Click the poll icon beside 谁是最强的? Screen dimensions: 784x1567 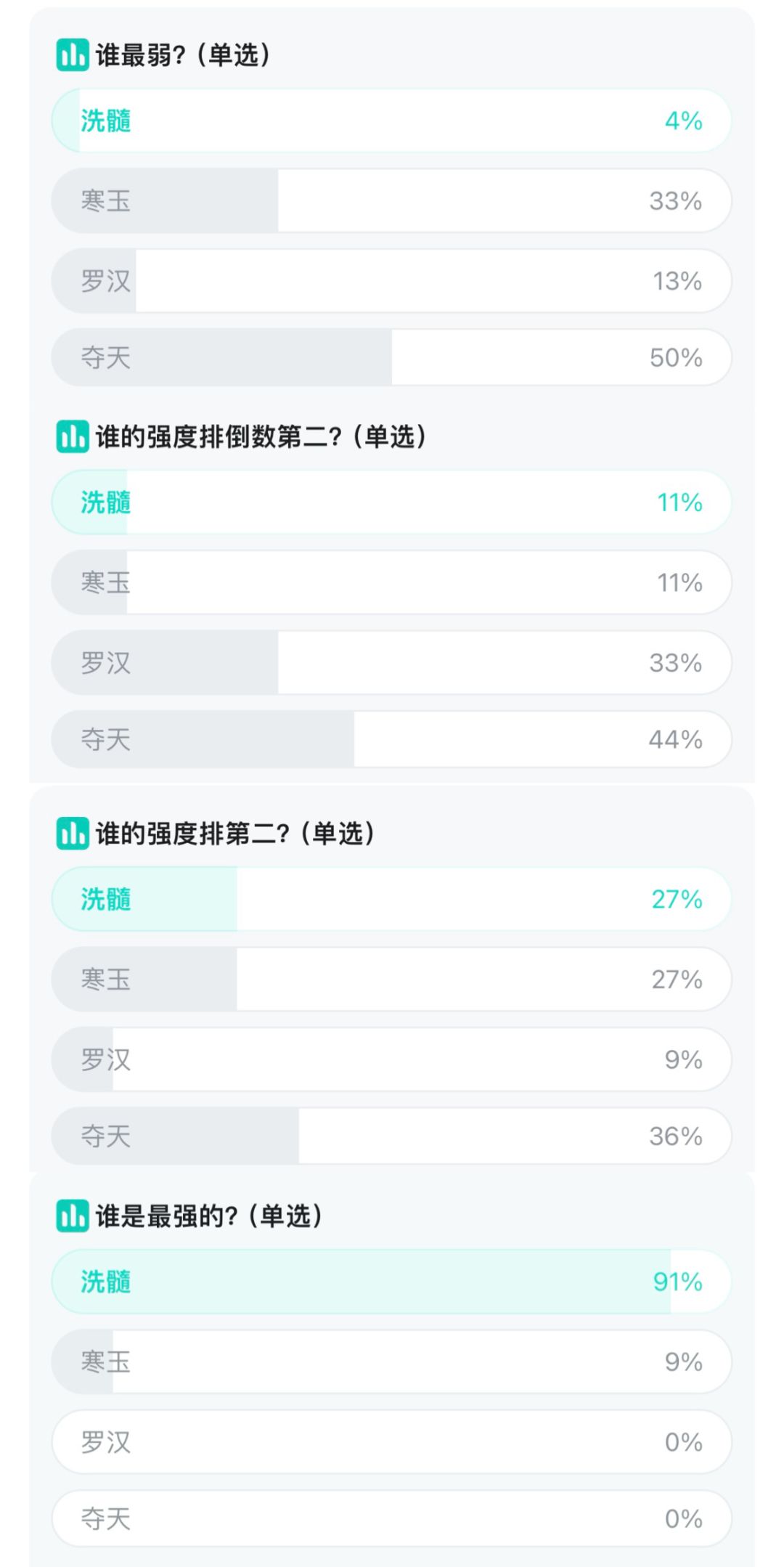pyautogui.click(x=73, y=1216)
